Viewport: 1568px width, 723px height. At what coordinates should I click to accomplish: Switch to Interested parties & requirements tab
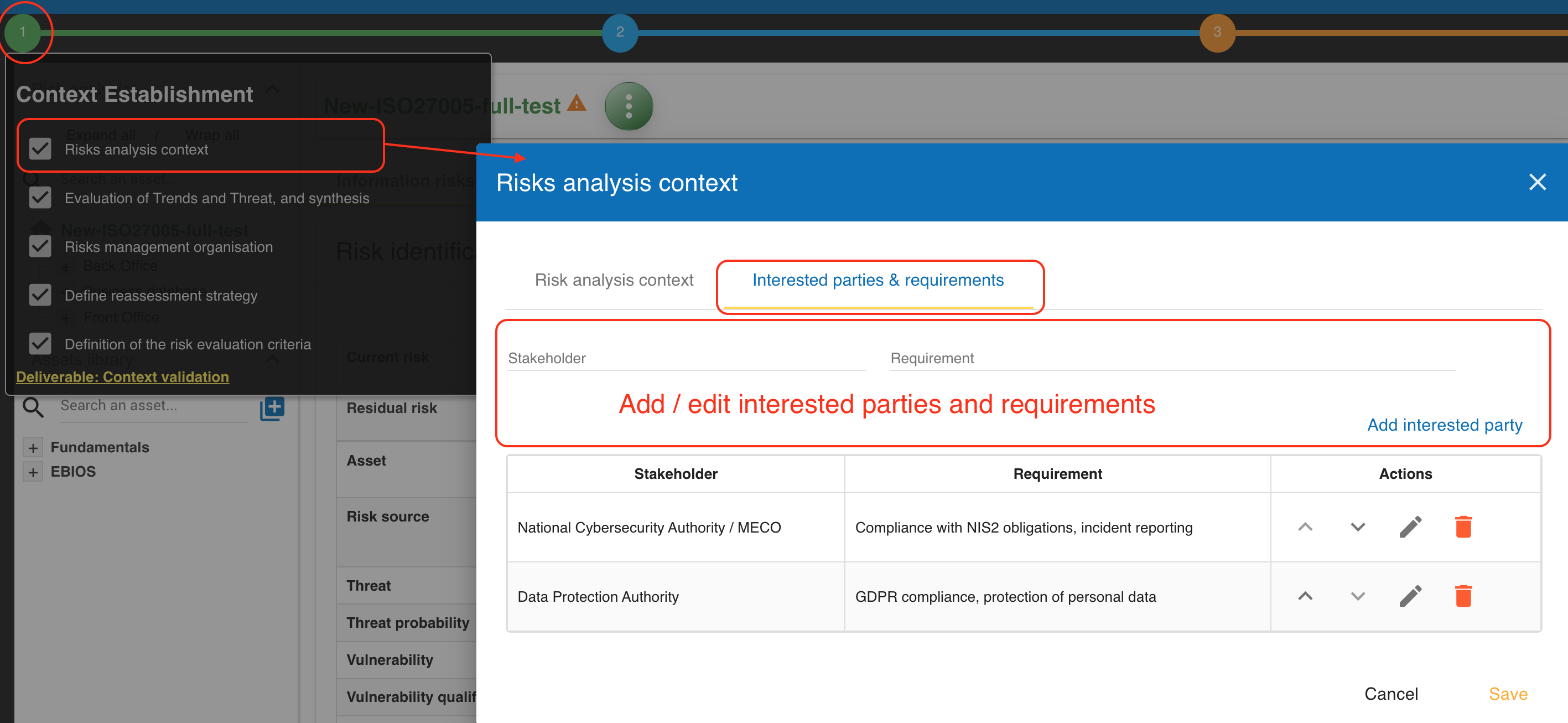click(x=878, y=280)
